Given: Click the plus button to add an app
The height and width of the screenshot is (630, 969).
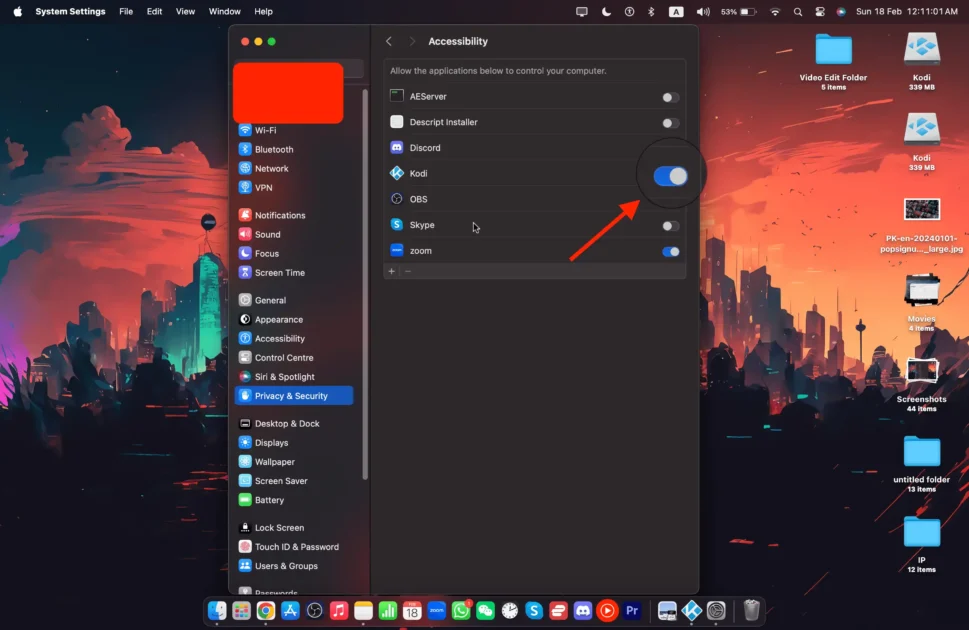Looking at the screenshot, I should point(391,271).
